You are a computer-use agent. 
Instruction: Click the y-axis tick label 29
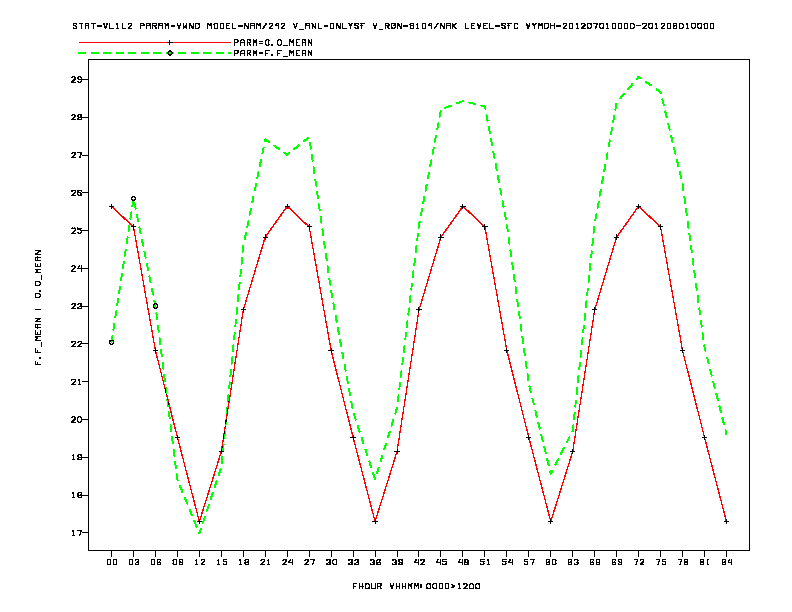coord(76,79)
